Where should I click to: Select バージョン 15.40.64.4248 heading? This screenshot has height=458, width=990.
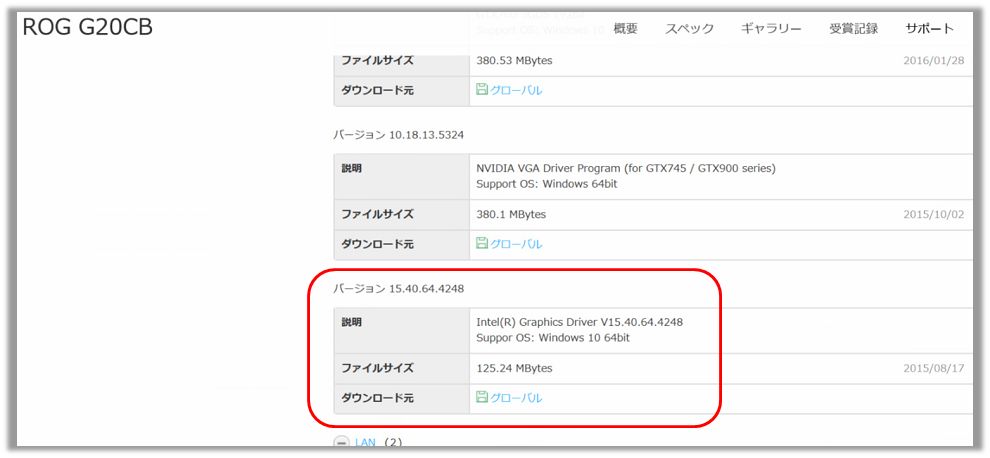tap(398, 289)
